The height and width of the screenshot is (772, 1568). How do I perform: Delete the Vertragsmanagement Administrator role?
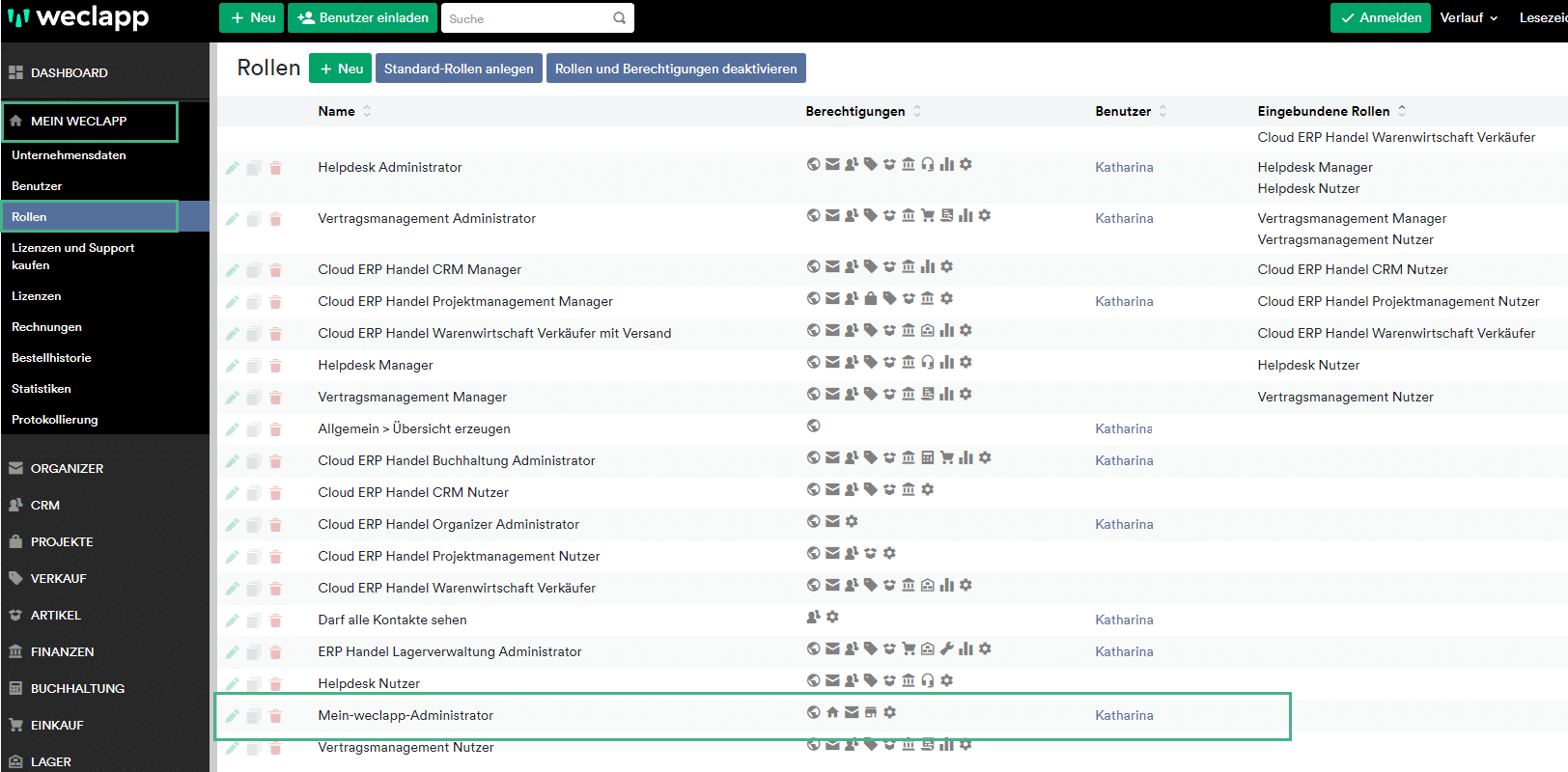tap(275, 219)
